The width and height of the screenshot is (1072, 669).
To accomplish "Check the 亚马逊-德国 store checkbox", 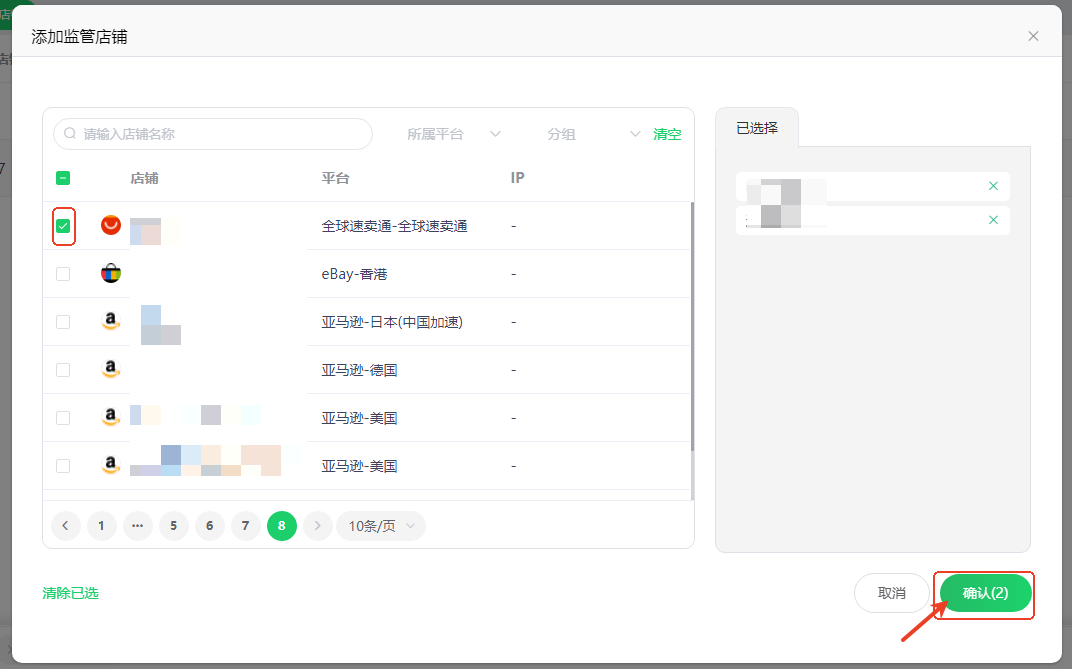I will coord(63,370).
